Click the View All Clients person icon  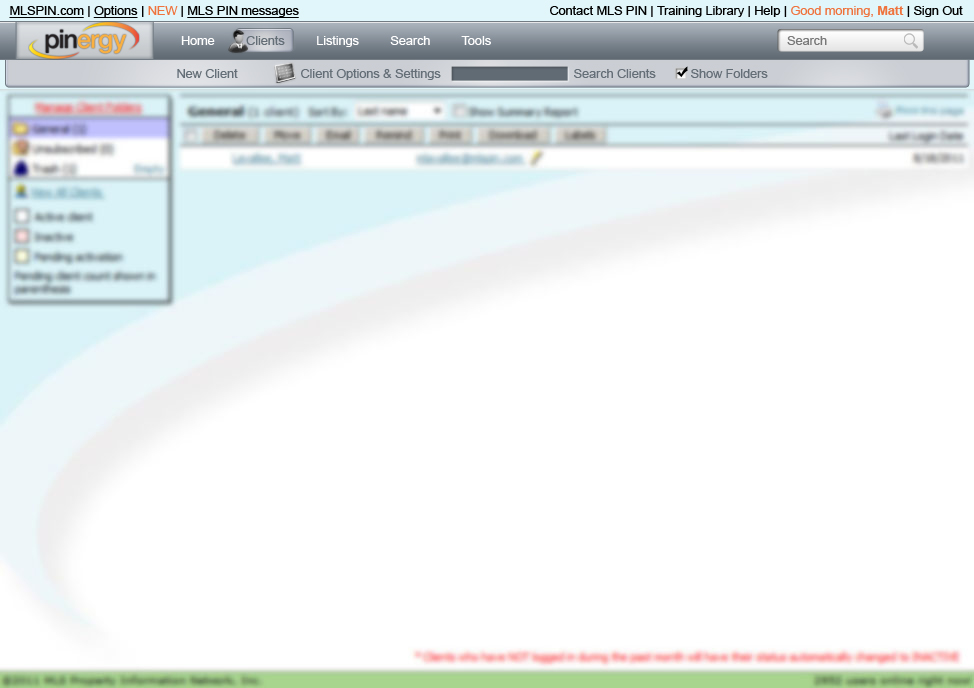pyautogui.click(x=21, y=192)
